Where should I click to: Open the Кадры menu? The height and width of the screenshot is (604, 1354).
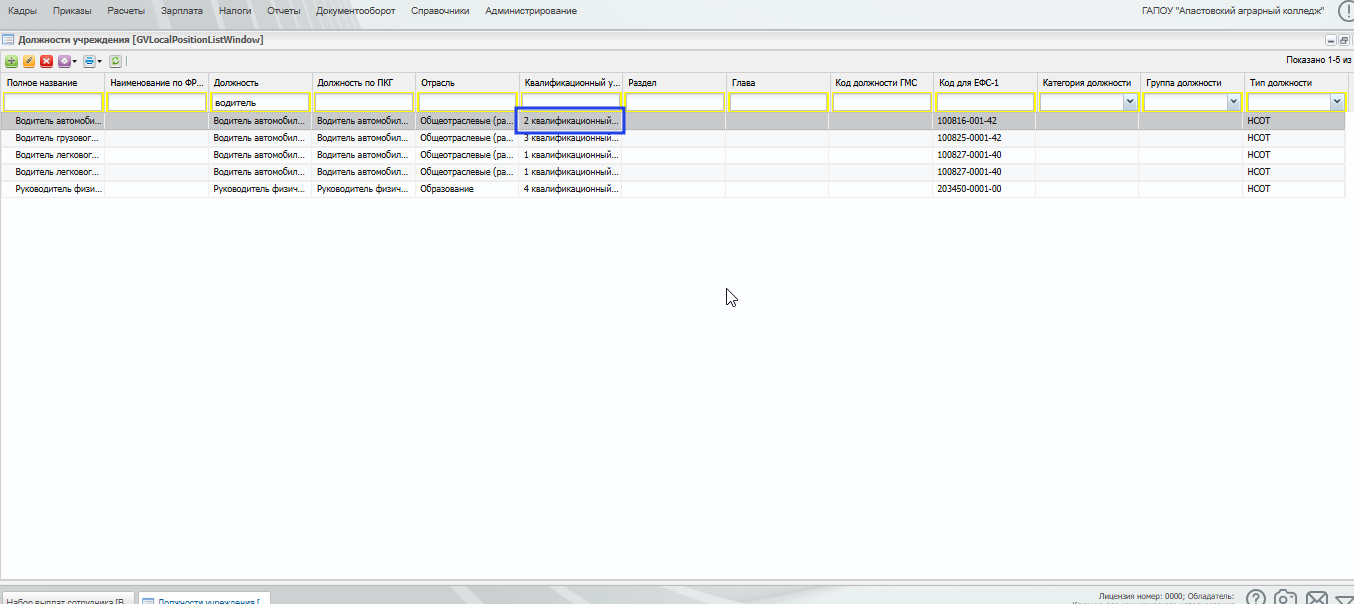(22, 11)
